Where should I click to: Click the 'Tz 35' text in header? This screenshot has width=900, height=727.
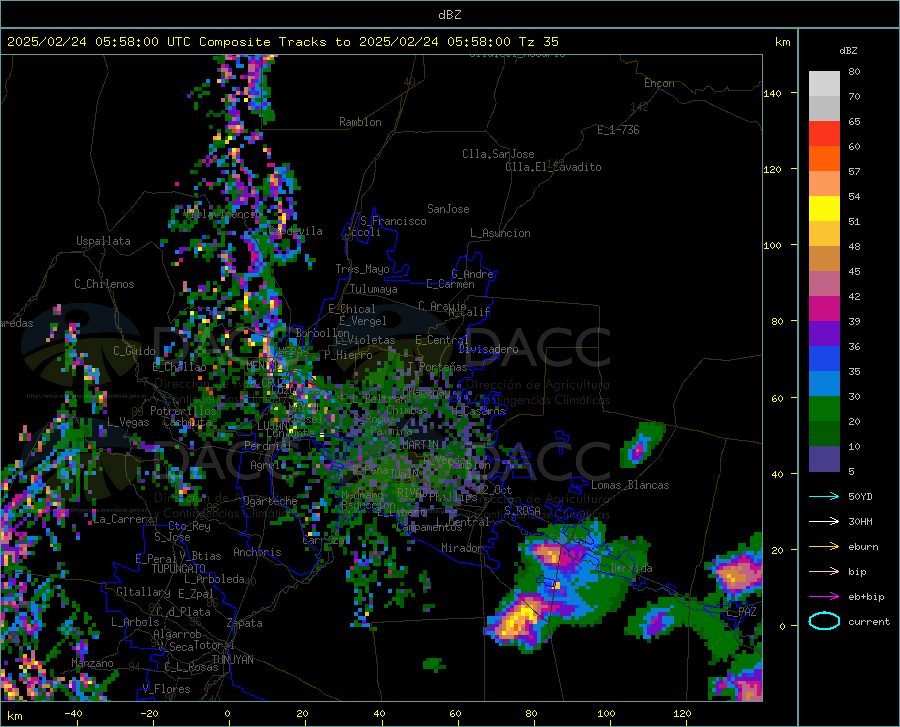[538, 42]
